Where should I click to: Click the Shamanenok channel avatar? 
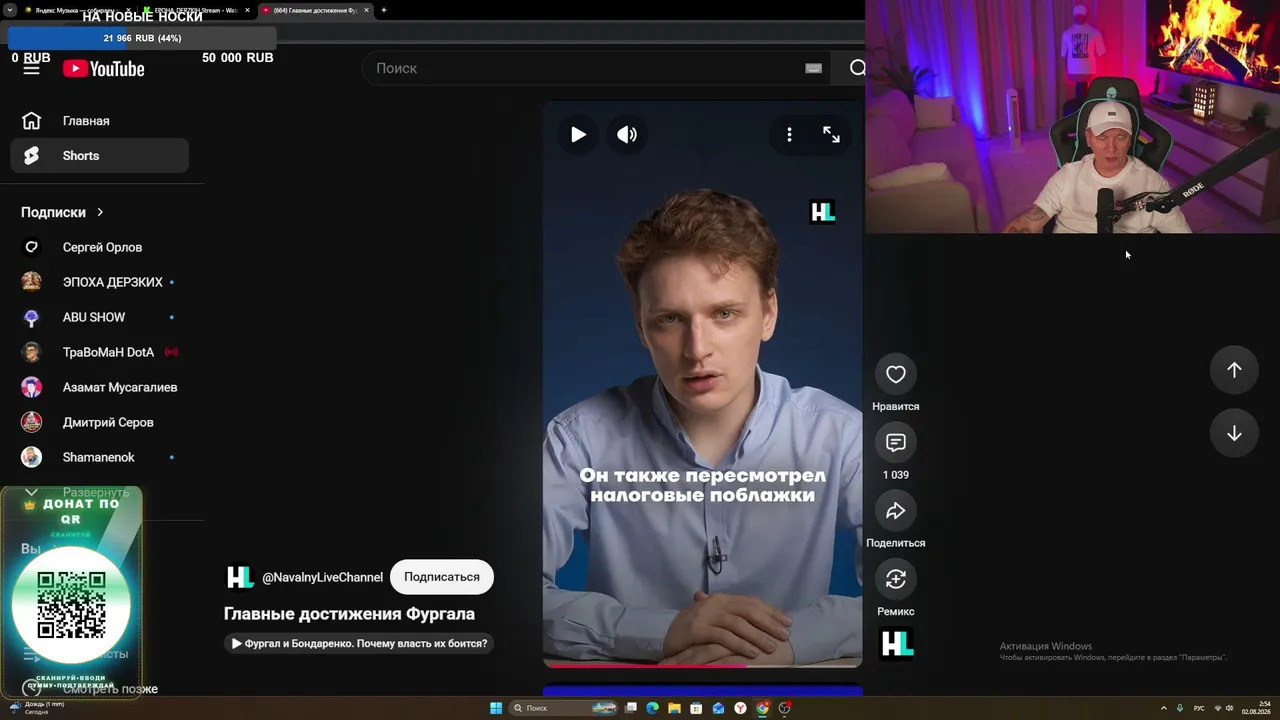[x=32, y=457]
